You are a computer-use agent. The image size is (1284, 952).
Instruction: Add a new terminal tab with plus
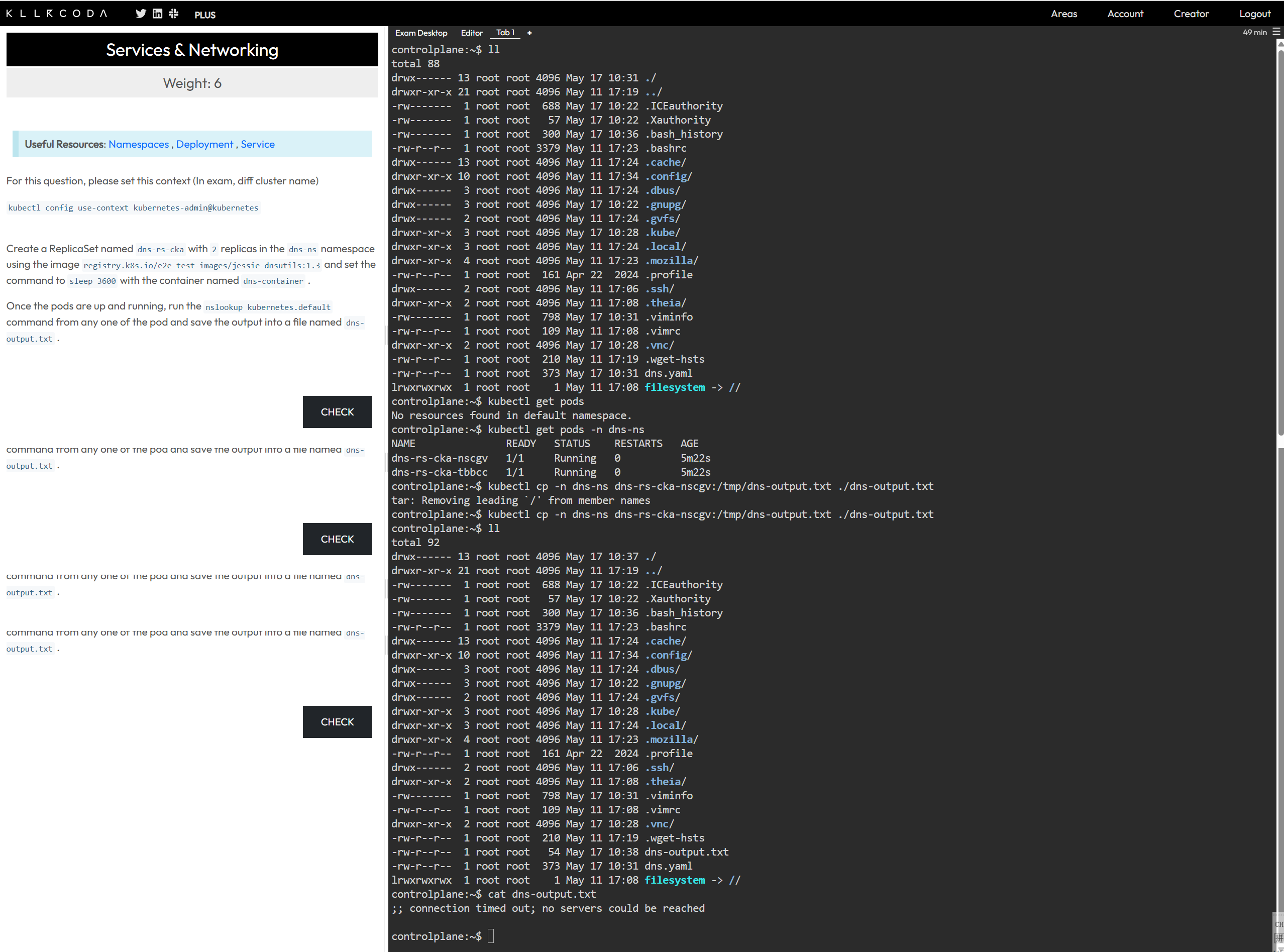click(529, 33)
